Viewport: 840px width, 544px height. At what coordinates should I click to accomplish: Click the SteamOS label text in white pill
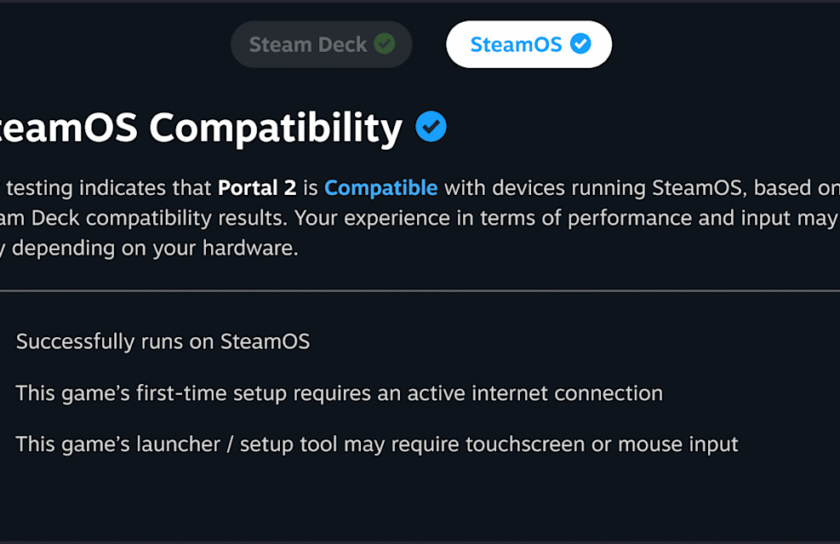coord(516,44)
